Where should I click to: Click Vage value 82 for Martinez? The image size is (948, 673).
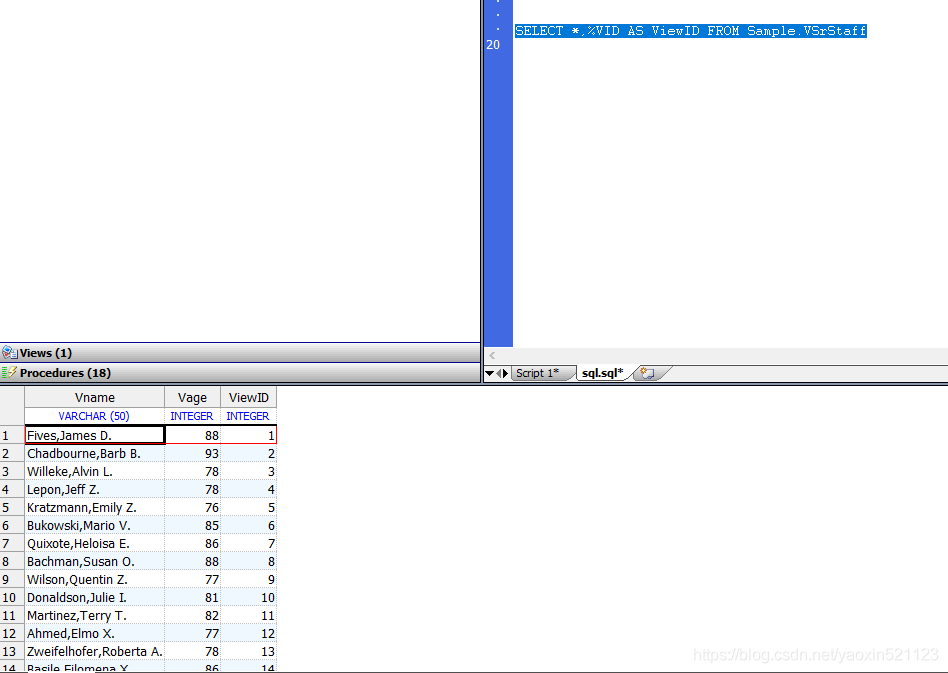pos(193,616)
